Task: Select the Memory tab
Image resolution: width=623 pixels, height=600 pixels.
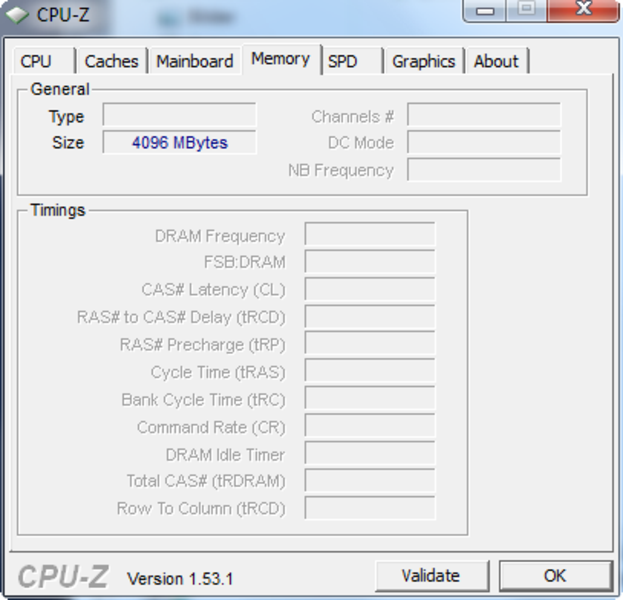Action: coord(281,59)
